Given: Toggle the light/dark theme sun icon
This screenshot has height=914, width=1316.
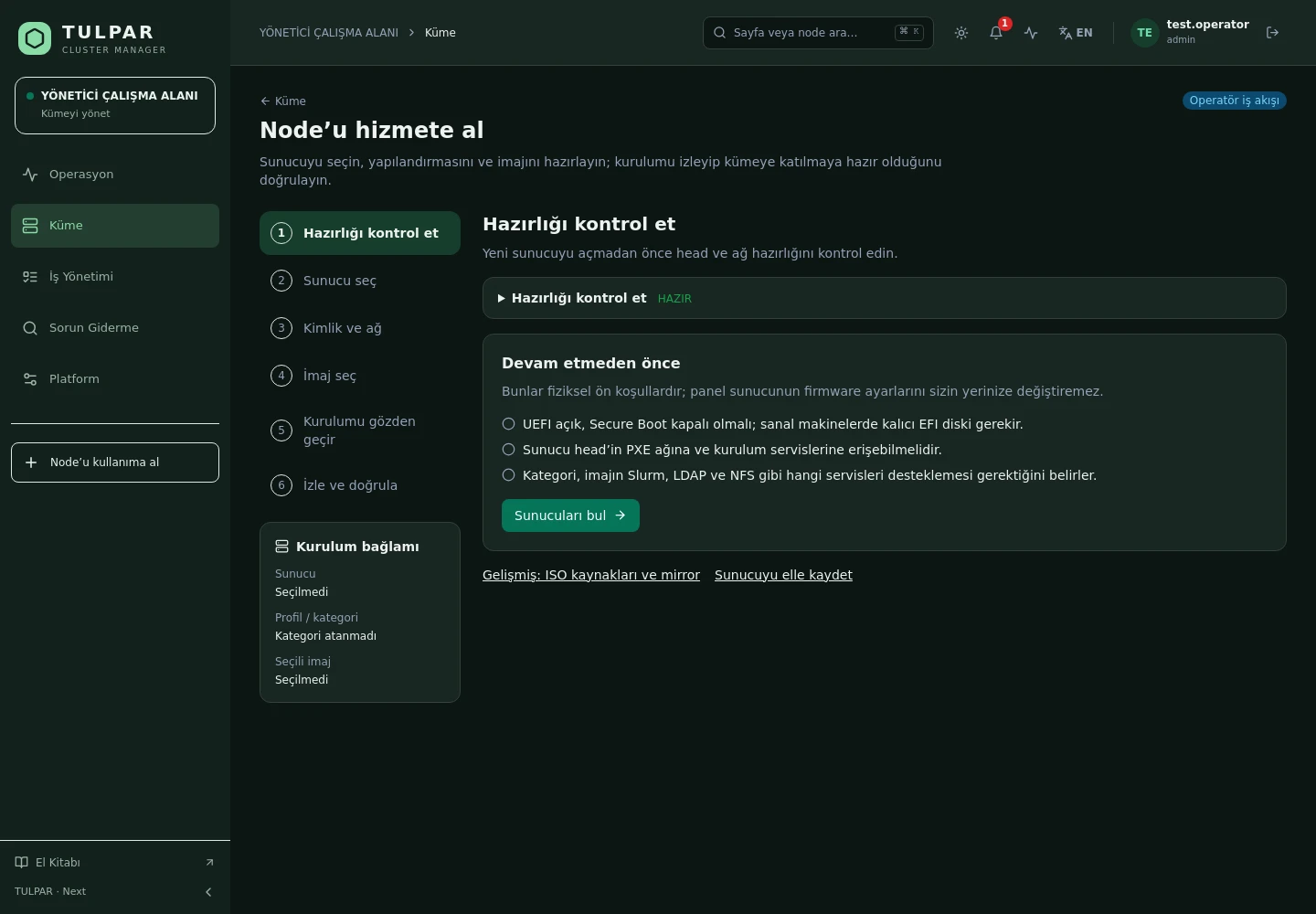Looking at the screenshot, I should coord(961,33).
